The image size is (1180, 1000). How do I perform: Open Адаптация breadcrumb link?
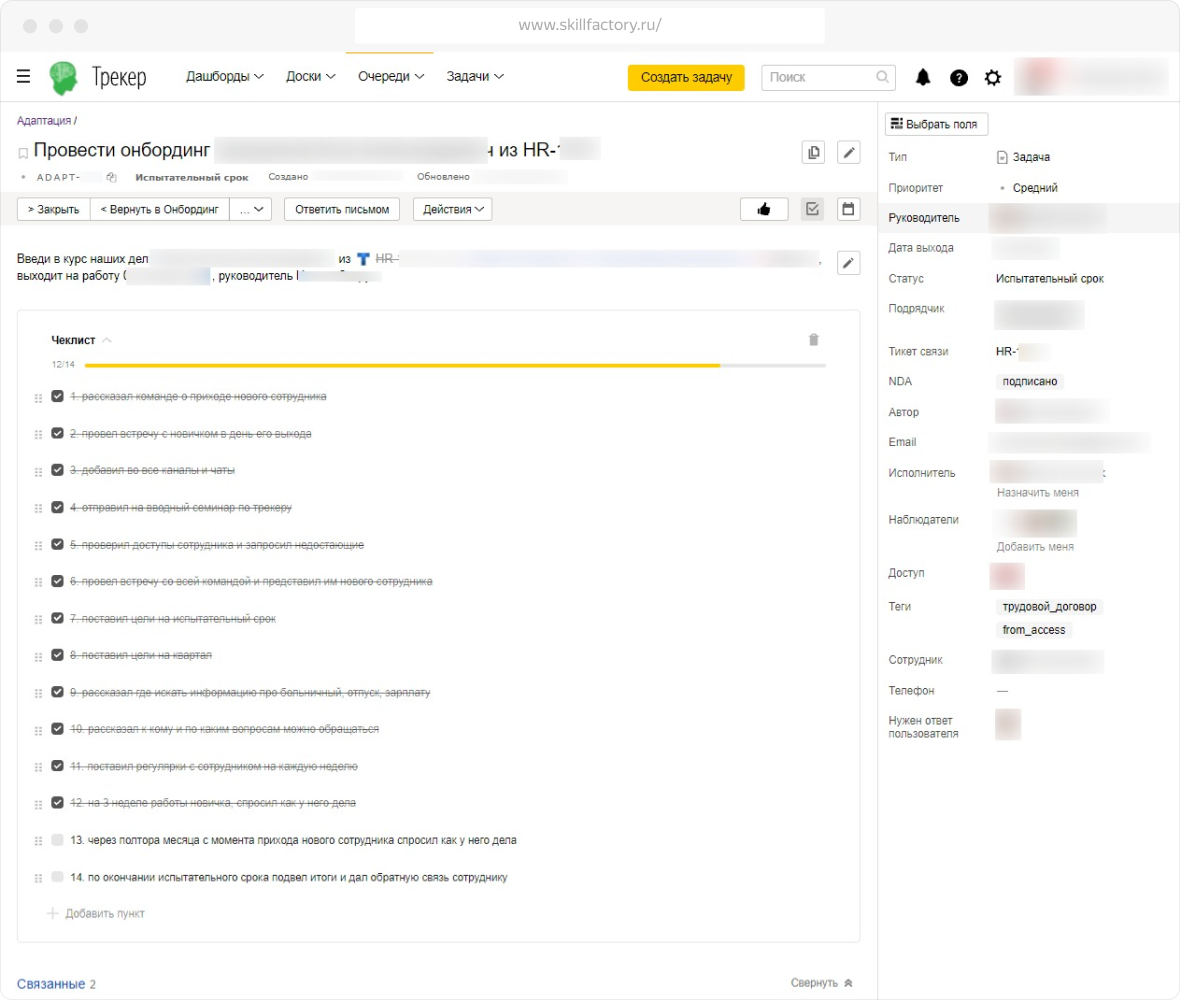(44, 120)
